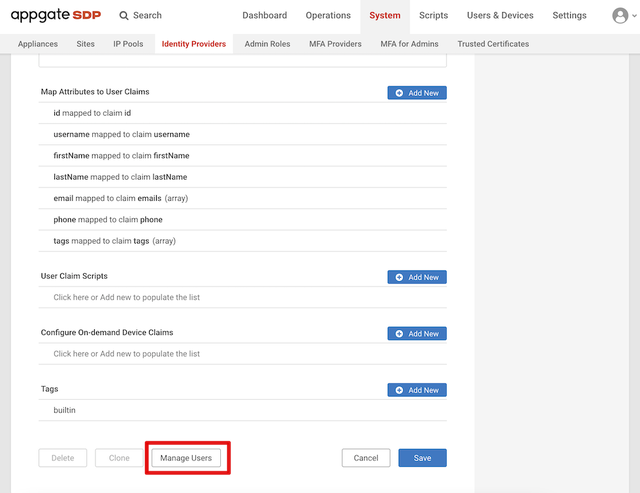Open the Operations menu
This screenshot has height=493, width=640.
(328, 16)
